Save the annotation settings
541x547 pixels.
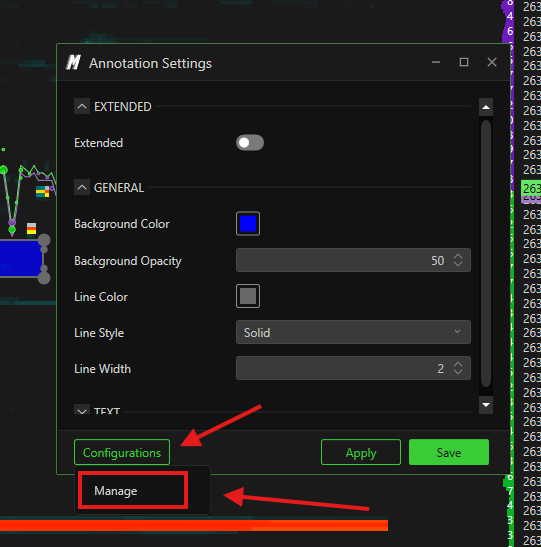click(x=449, y=452)
